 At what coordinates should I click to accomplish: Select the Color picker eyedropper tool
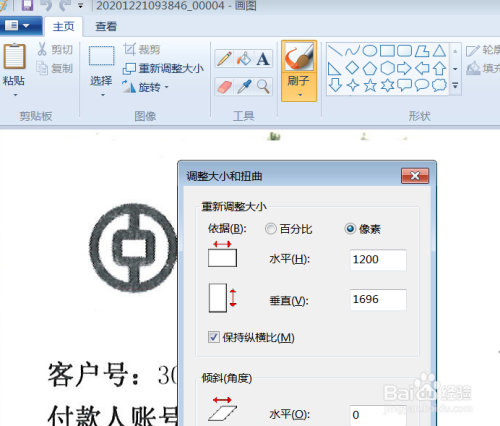[244, 87]
